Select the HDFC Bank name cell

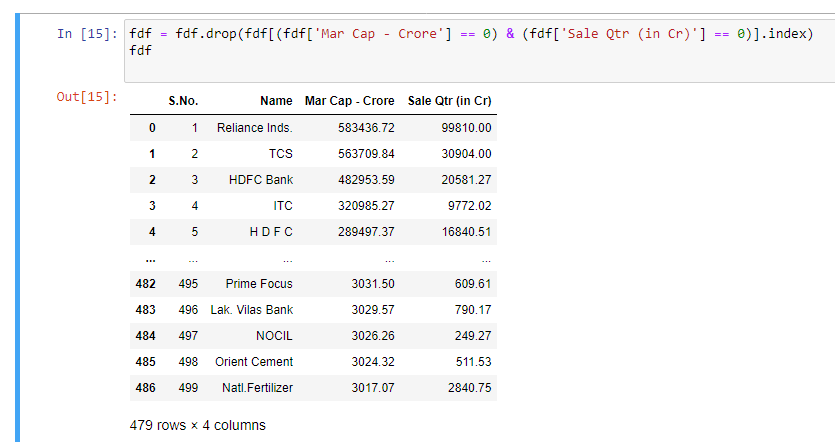tap(261, 180)
